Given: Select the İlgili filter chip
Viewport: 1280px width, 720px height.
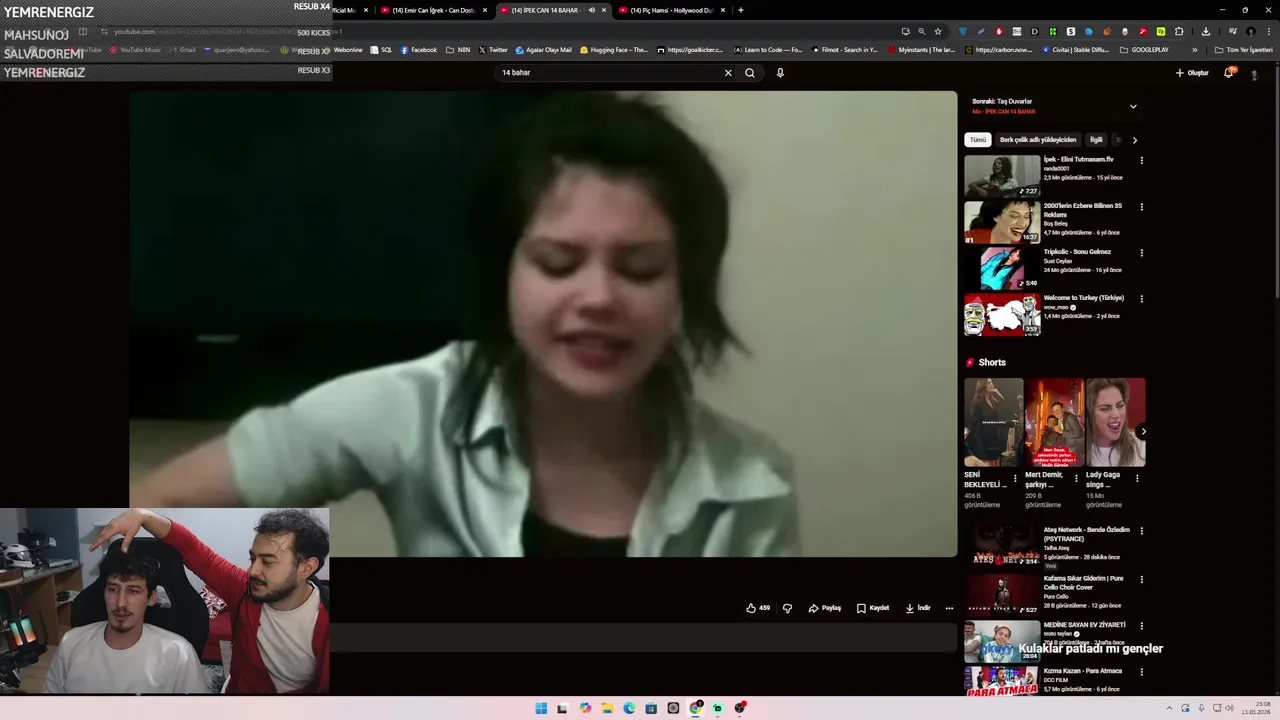Looking at the screenshot, I should (1096, 140).
